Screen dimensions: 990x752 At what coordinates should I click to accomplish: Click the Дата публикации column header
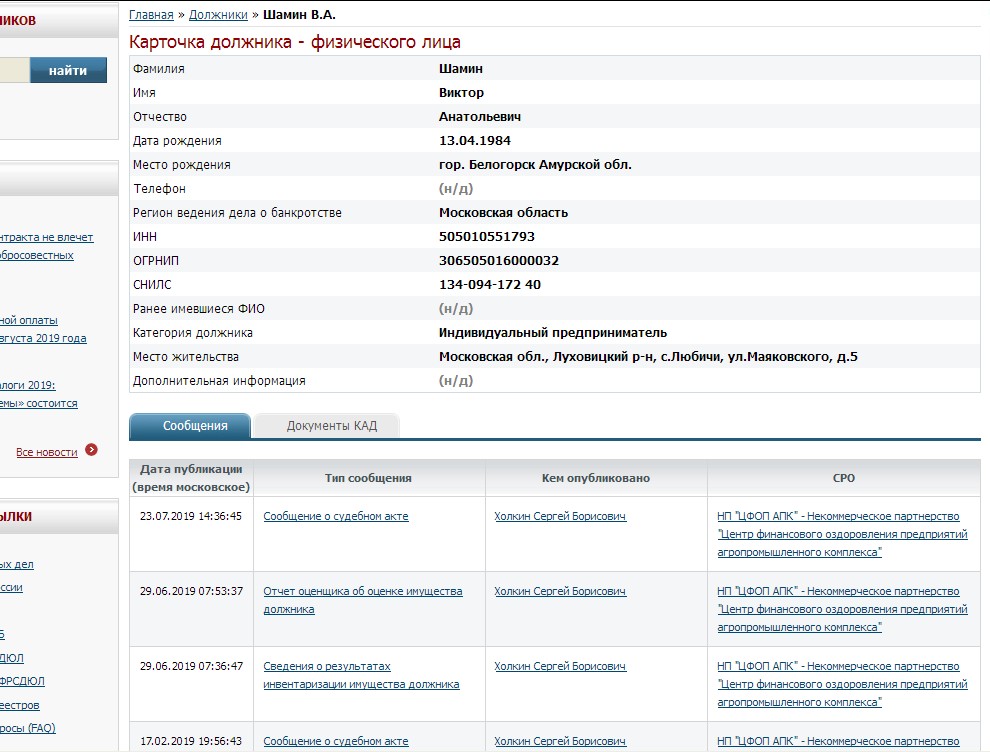click(x=191, y=478)
